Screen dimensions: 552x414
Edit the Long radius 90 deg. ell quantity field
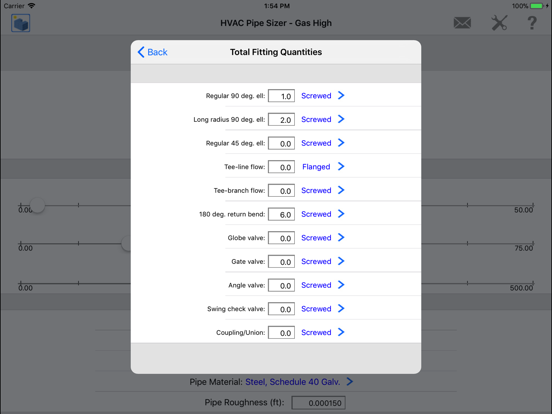pyautogui.click(x=281, y=120)
